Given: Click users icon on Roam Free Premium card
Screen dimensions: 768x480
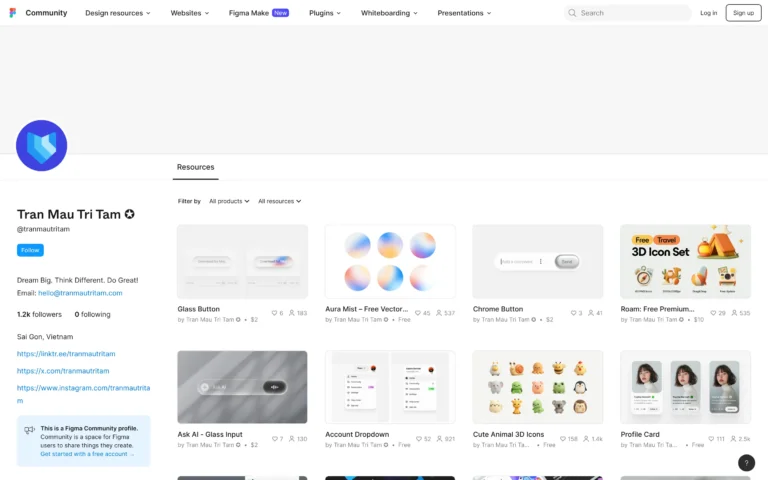Looking at the screenshot, I should [x=734, y=313].
